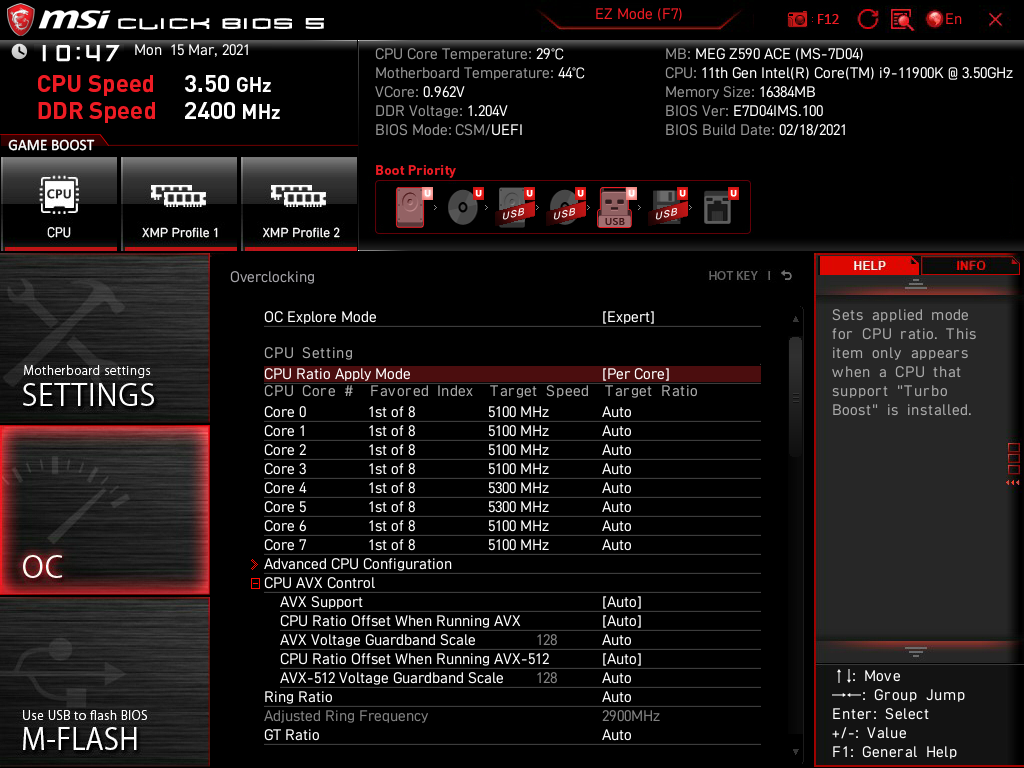Click the help panel bottom resize handle

click(x=916, y=652)
